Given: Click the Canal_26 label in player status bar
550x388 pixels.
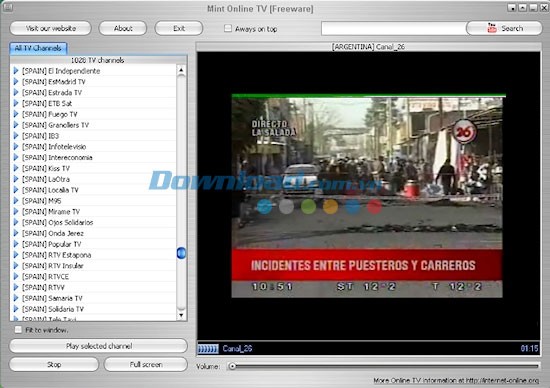Looking at the screenshot, I should pos(237,349).
